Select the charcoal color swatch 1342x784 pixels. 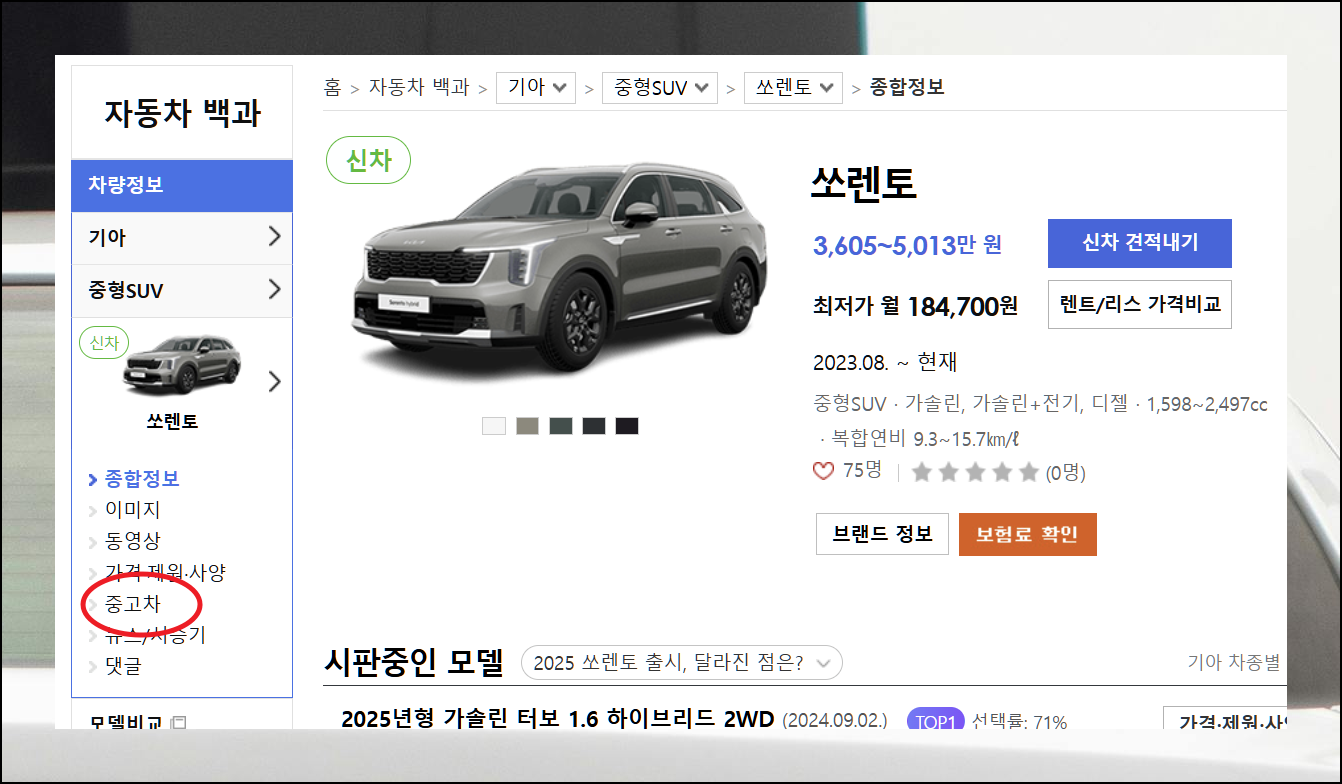click(x=593, y=426)
